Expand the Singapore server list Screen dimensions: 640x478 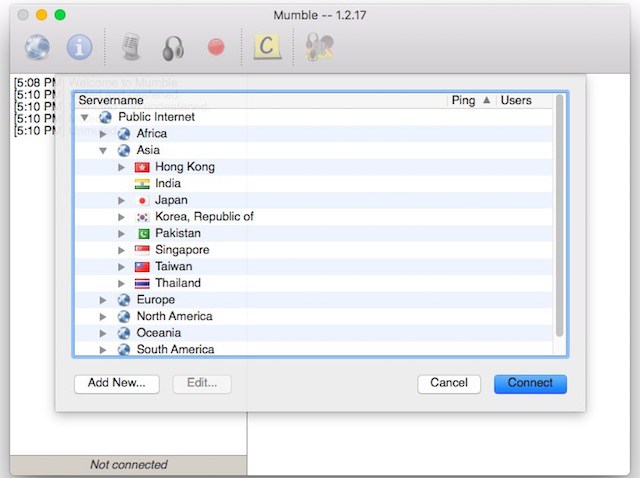pyautogui.click(x=121, y=250)
